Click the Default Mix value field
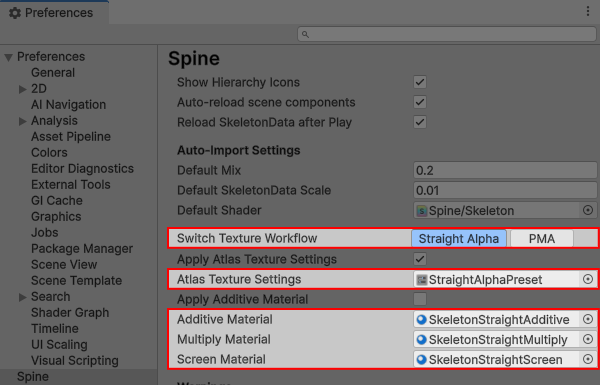This screenshot has height=385, width=600. click(505, 170)
